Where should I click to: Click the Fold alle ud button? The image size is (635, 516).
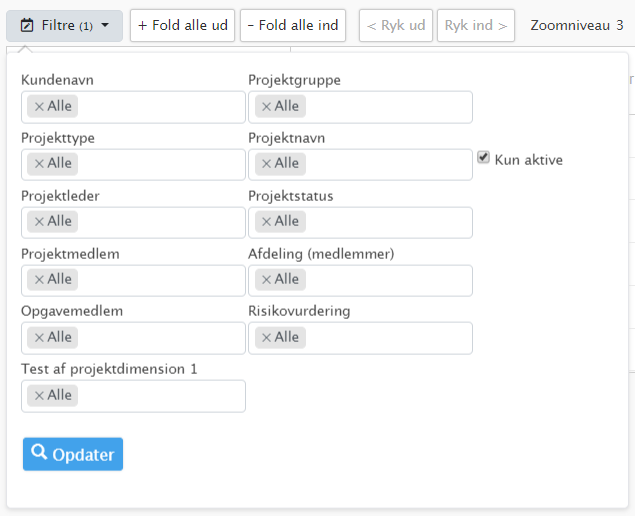pyautogui.click(x=182, y=26)
